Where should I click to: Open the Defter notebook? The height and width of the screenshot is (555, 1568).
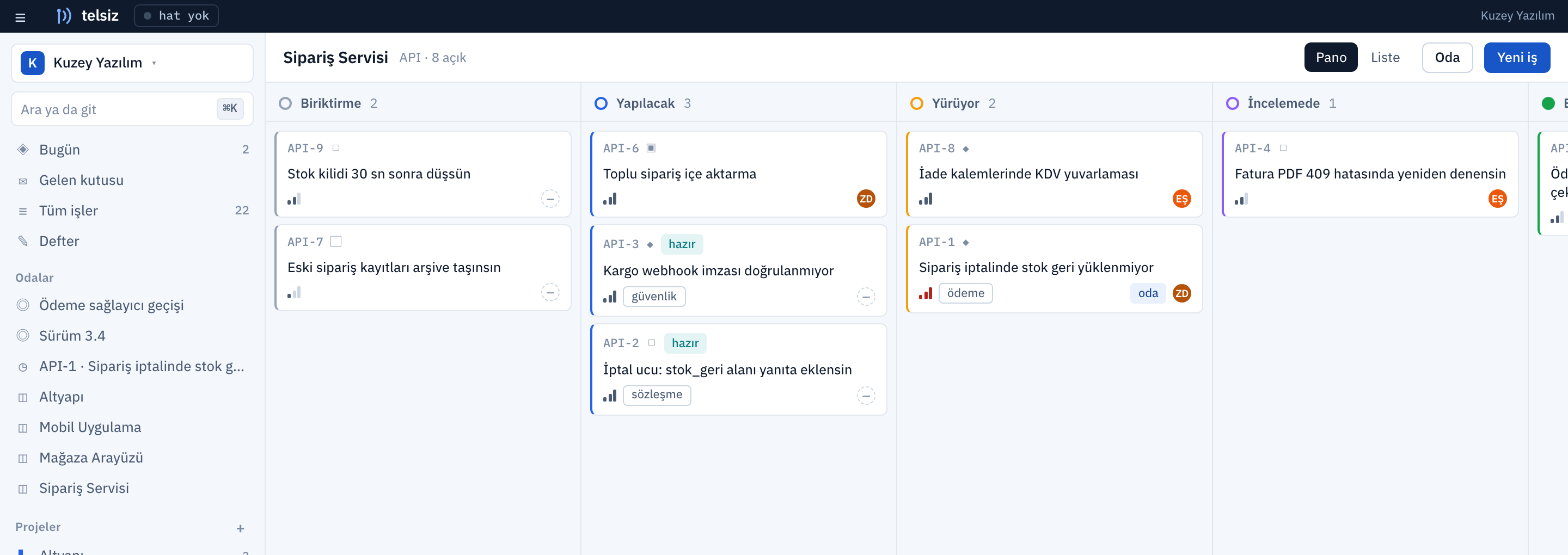pos(133,241)
